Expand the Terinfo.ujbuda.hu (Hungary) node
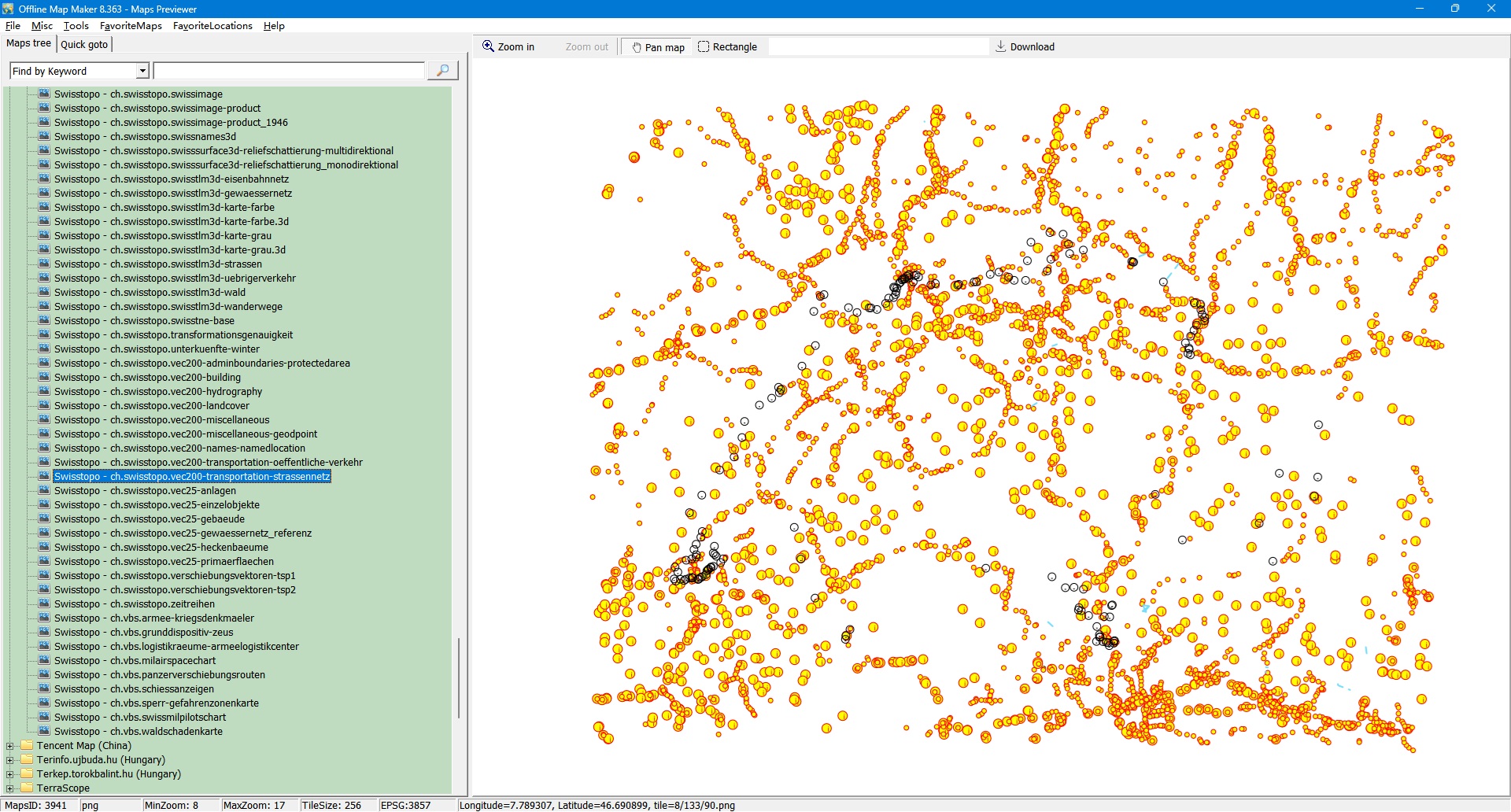1511x812 pixels. [10, 760]
